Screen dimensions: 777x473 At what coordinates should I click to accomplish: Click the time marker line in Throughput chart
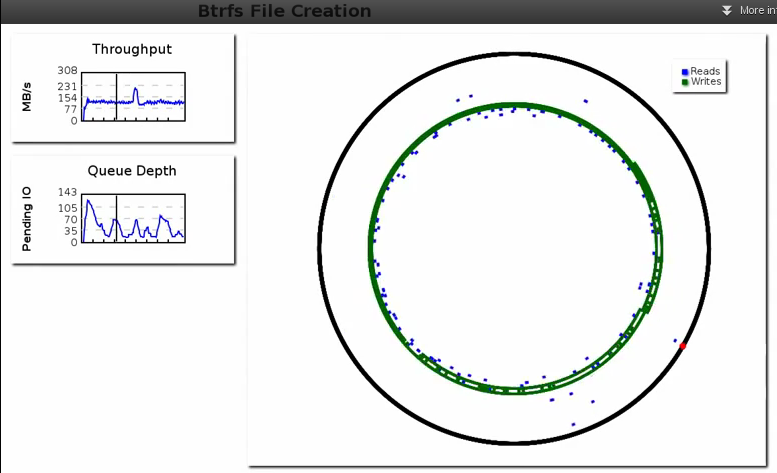click(116, 97)
